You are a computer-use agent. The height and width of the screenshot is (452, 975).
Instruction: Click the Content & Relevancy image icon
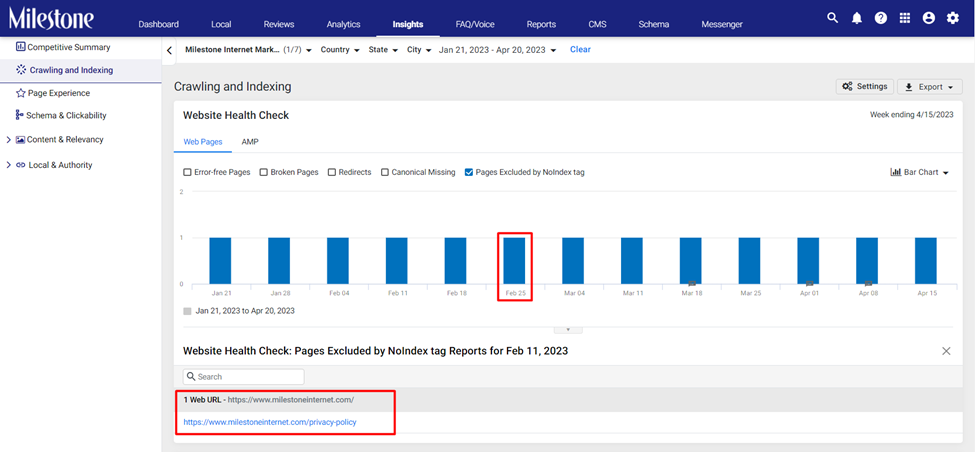21,140
